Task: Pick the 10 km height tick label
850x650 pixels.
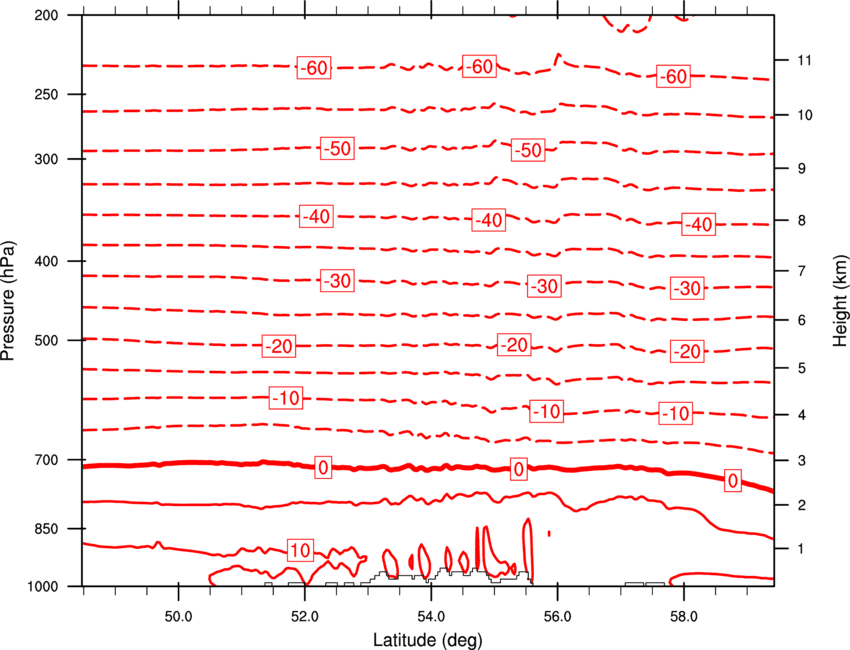Action: 805,115
